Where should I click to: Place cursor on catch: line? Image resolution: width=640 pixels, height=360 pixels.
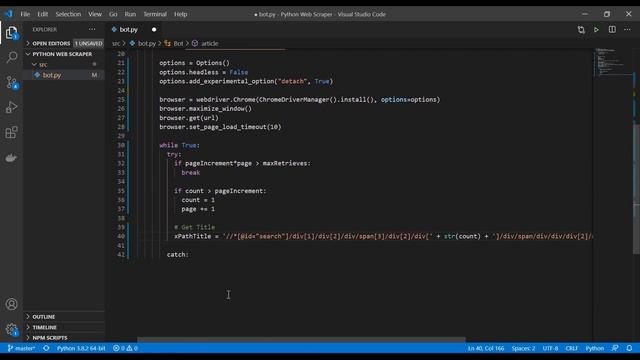178,254
